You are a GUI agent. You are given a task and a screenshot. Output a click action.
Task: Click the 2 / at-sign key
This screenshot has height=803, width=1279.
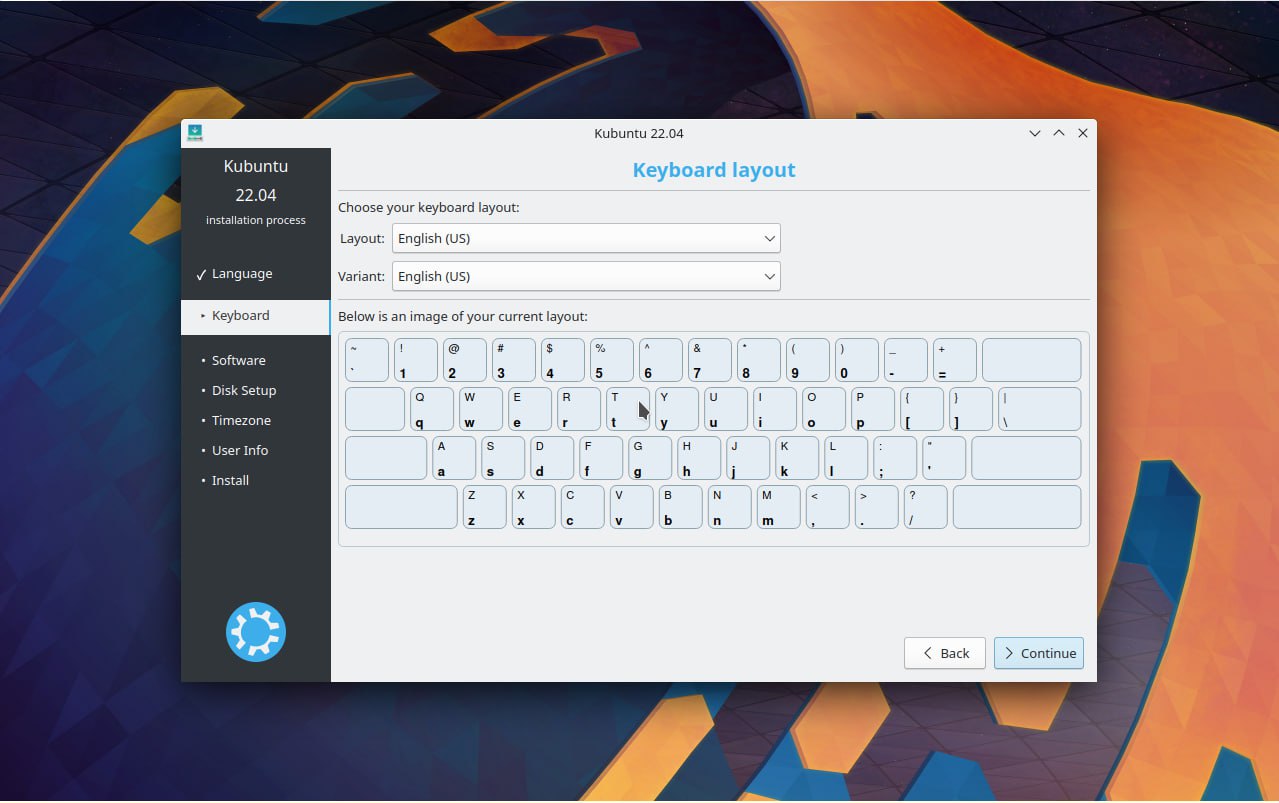[x=465, y=360]
